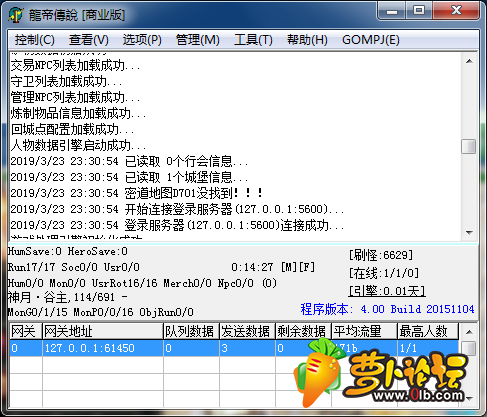Click the MonG0/1/15 MonP0/0/16 ObjRun0/0 line

(101, 312)
